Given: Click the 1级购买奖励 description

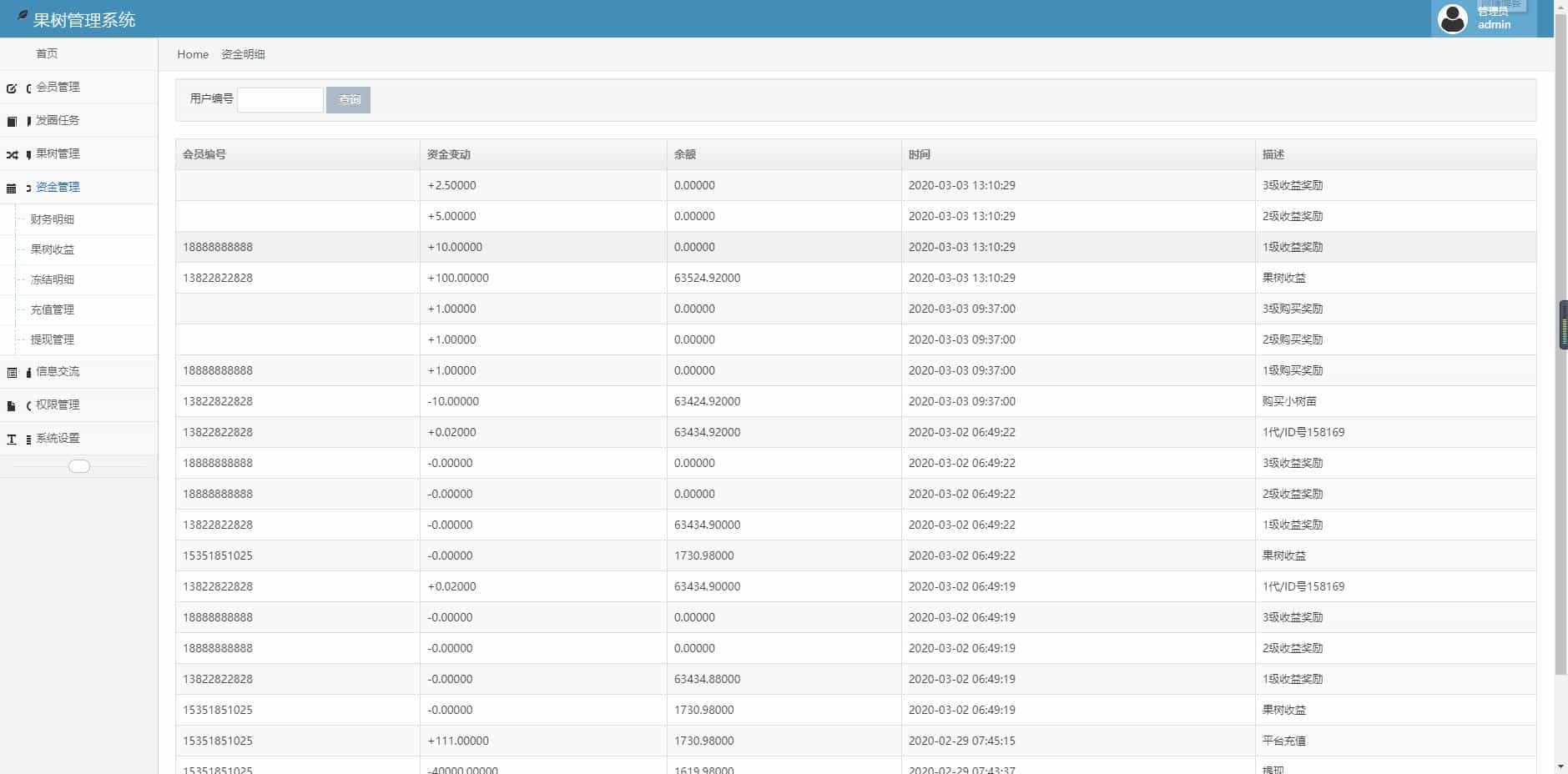Looking at the screenshot, I should tap(1293, 370).
